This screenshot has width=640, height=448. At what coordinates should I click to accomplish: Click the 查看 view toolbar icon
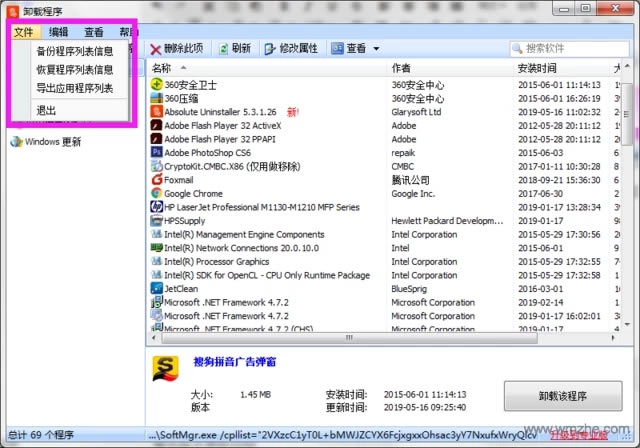[337, 49]
